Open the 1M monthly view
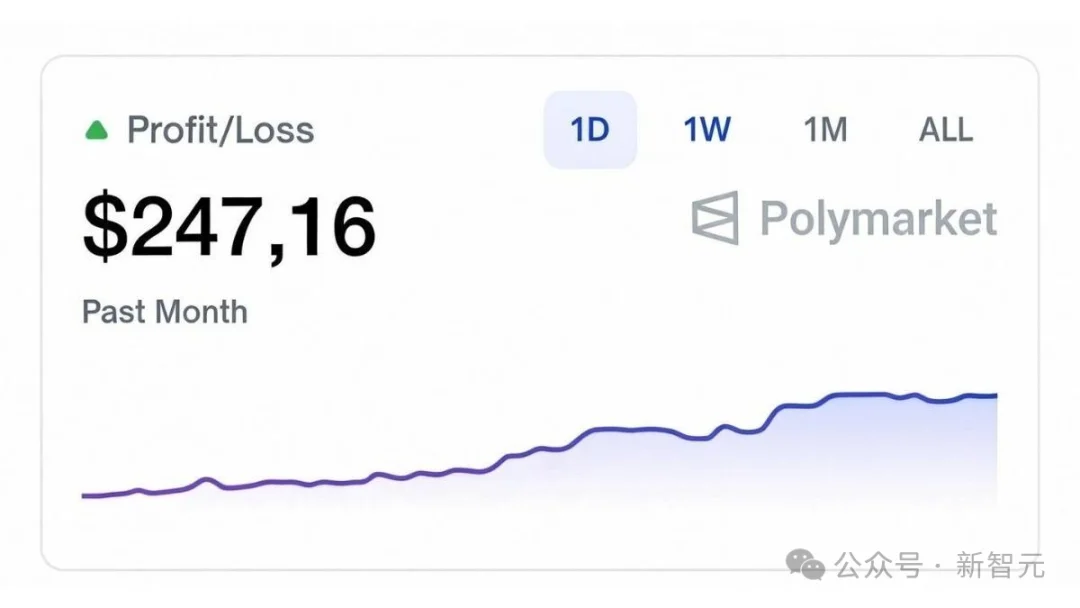 tap(825, 130)
